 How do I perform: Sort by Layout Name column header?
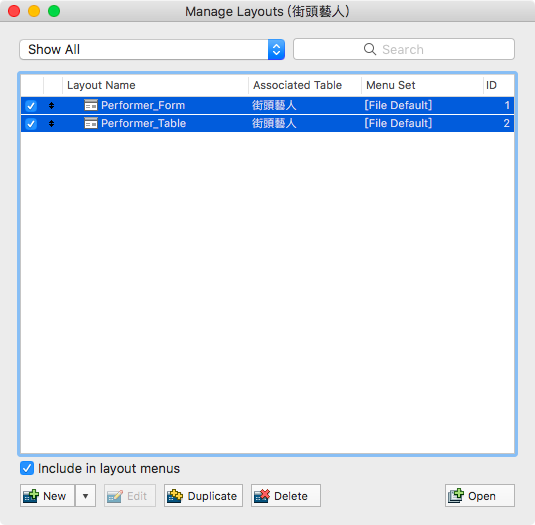(x=156, y=85)
